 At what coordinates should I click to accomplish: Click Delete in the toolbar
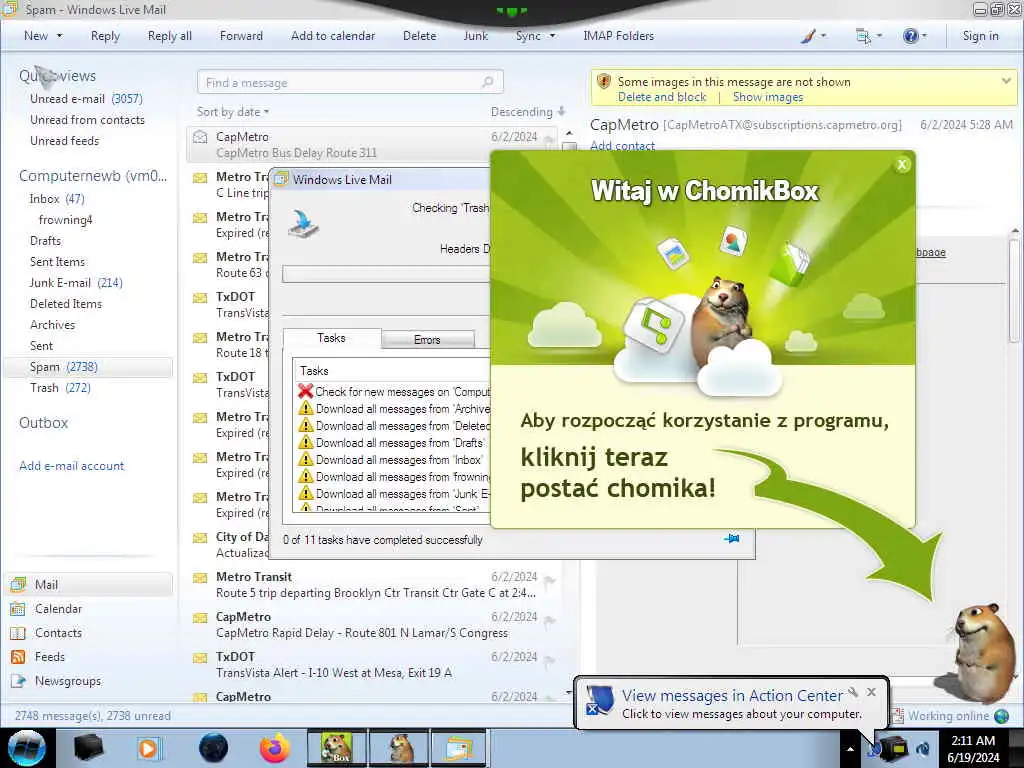point(419,36)
